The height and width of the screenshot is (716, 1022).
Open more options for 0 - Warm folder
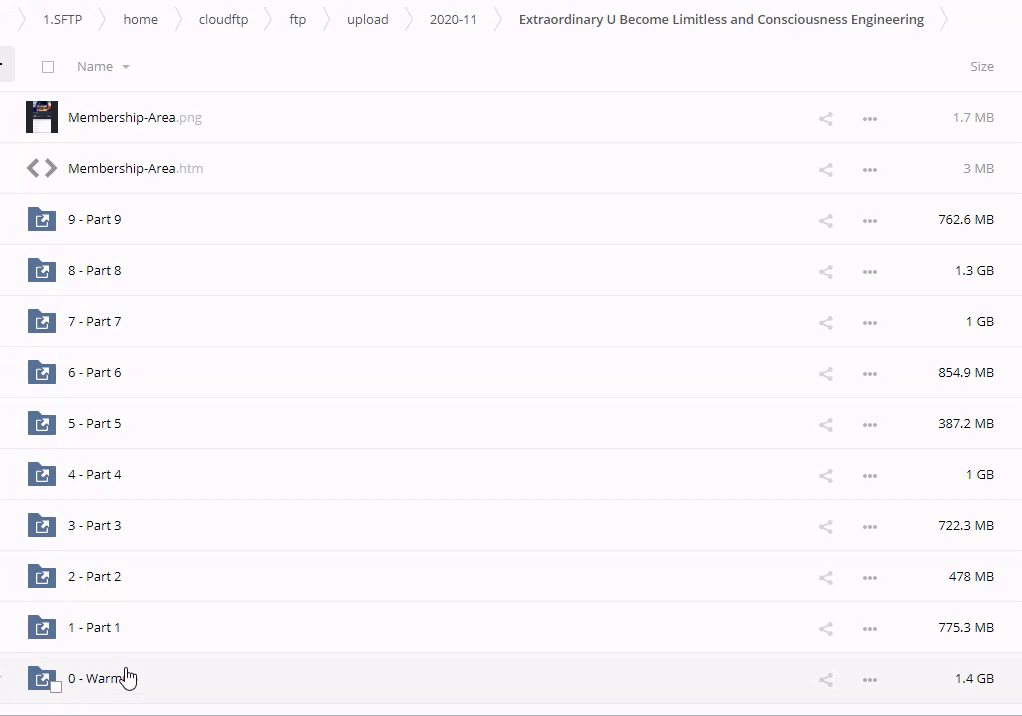pos(869,679)
